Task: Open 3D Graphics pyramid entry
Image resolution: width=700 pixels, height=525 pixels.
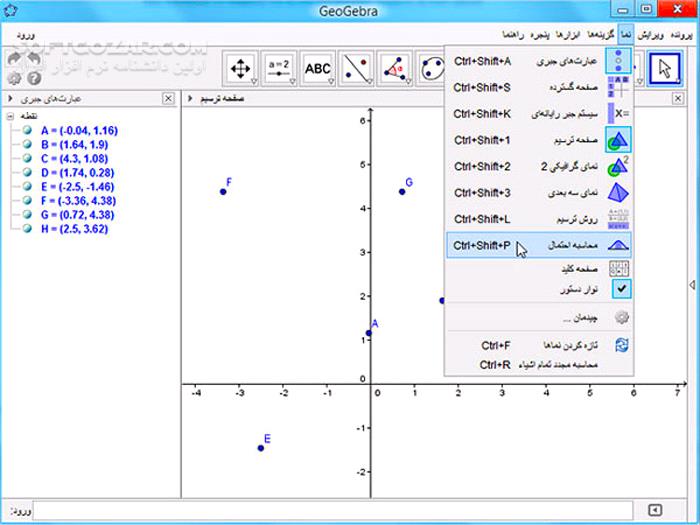Action: coord(539,193)
